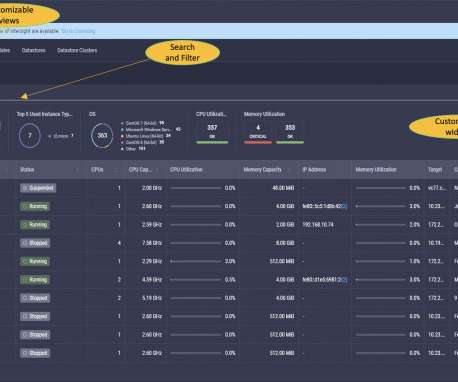
Task: Click the 357 OK tile in the CPU Utilization widget
Action: coord(212,133)
